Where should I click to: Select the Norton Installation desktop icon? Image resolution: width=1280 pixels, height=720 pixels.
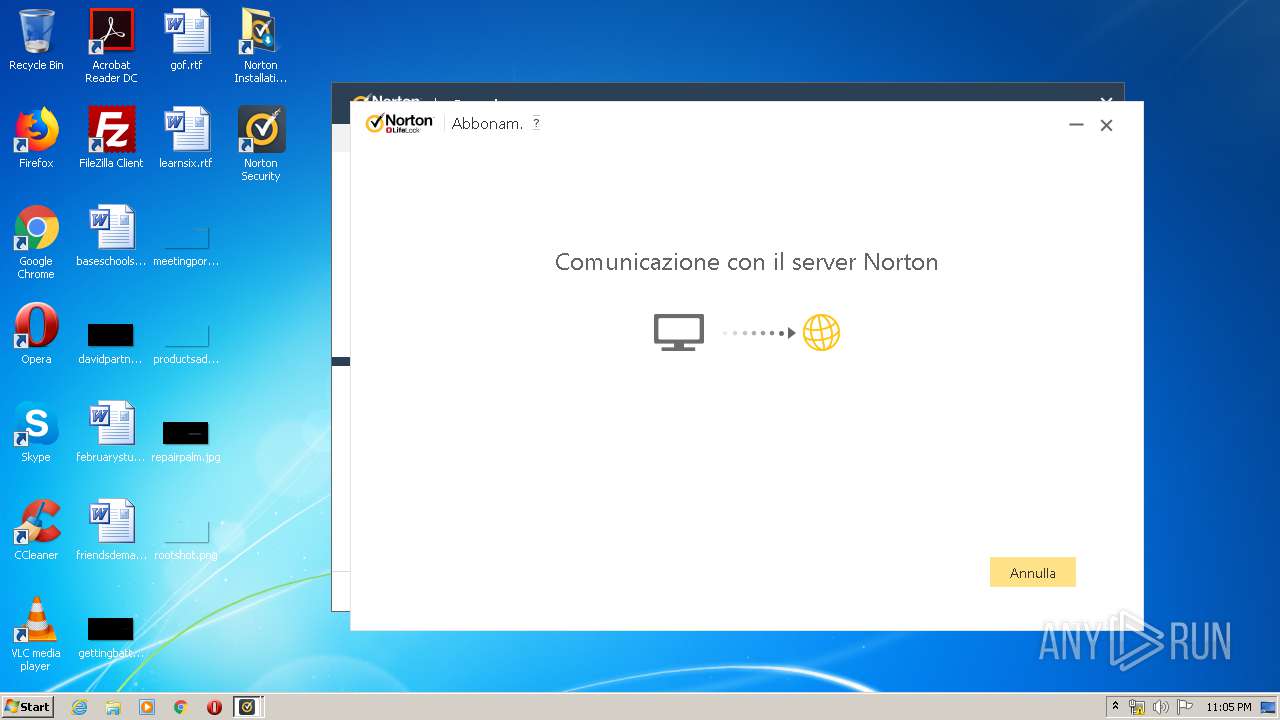[261, 46]
